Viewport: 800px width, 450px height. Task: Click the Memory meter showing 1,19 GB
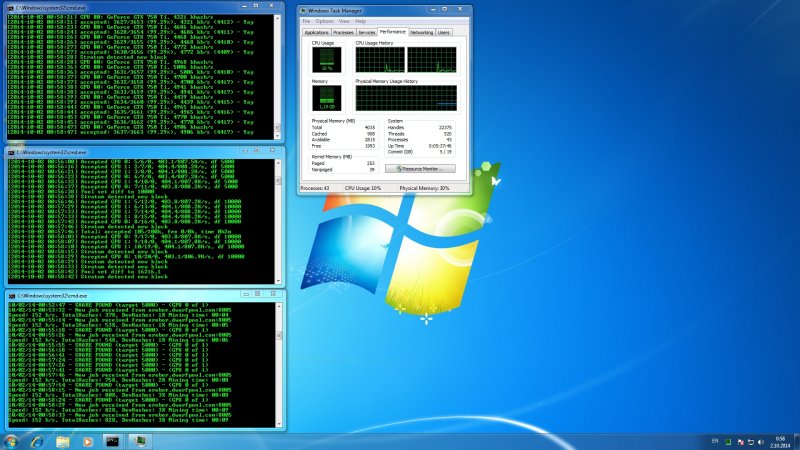tap(327, 98)
